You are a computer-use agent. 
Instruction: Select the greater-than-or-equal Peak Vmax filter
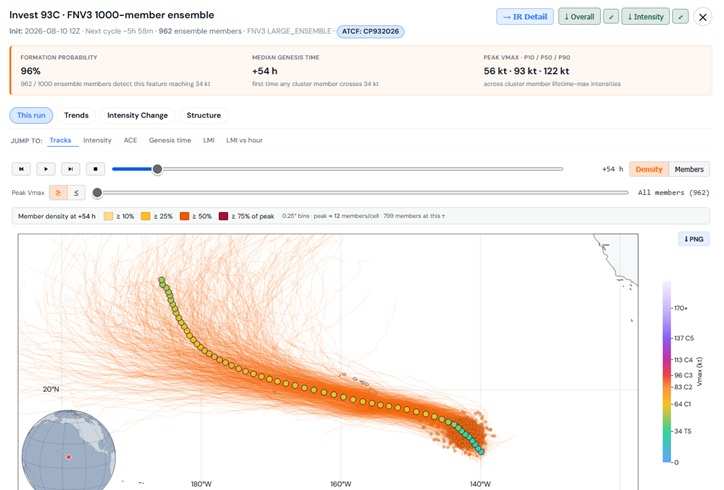(59, 193)
